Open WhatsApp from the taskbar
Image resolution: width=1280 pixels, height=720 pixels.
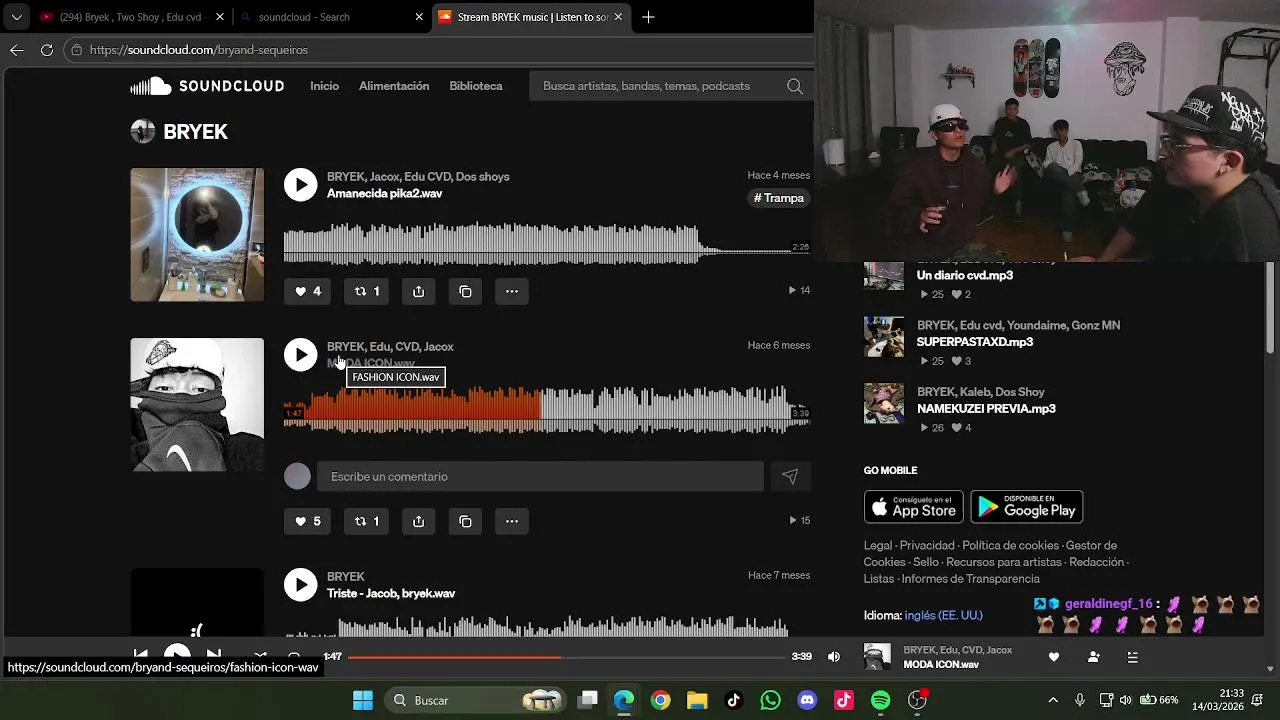(770, 700)
